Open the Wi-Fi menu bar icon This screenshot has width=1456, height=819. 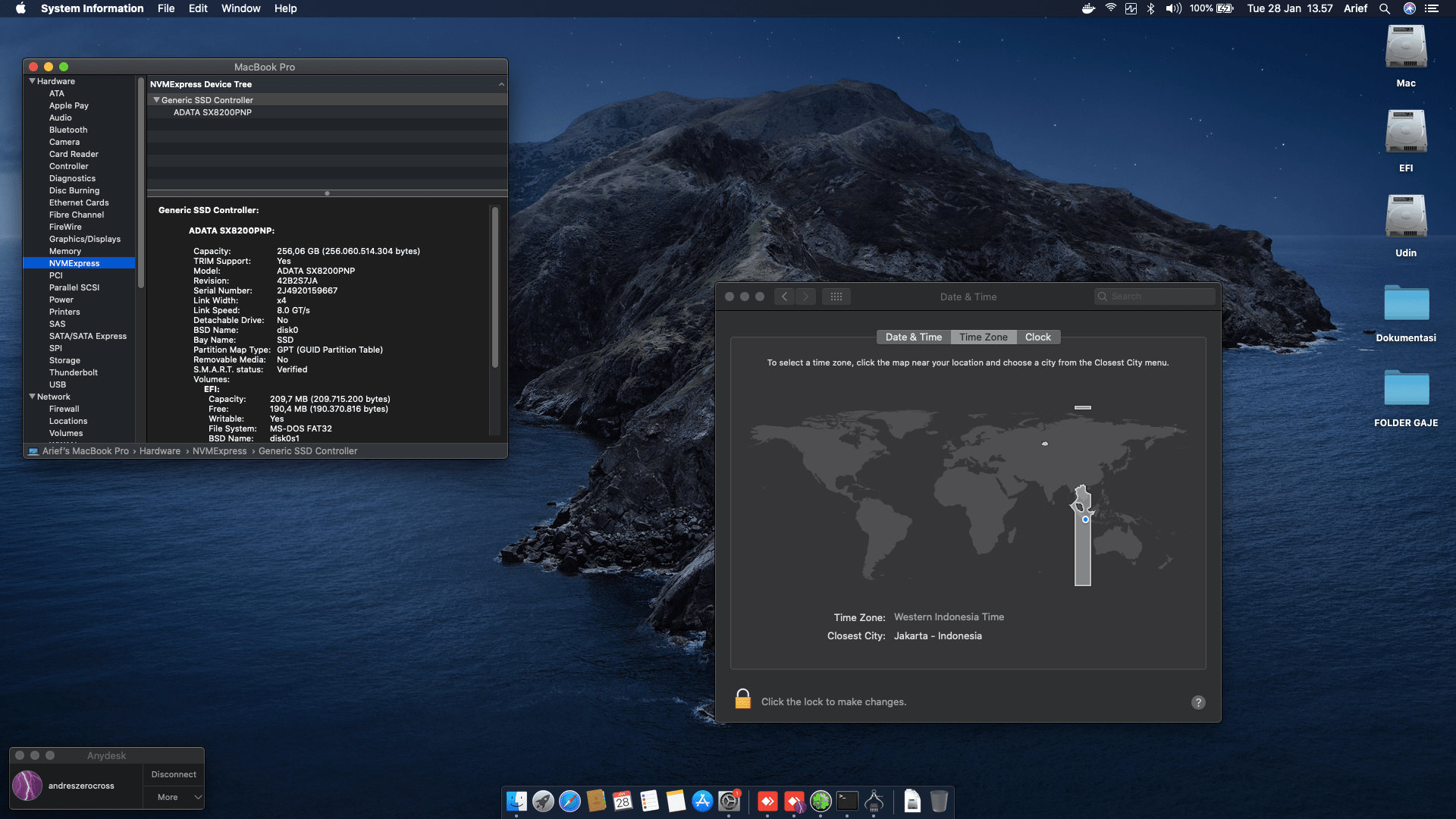click(1110, 8)
